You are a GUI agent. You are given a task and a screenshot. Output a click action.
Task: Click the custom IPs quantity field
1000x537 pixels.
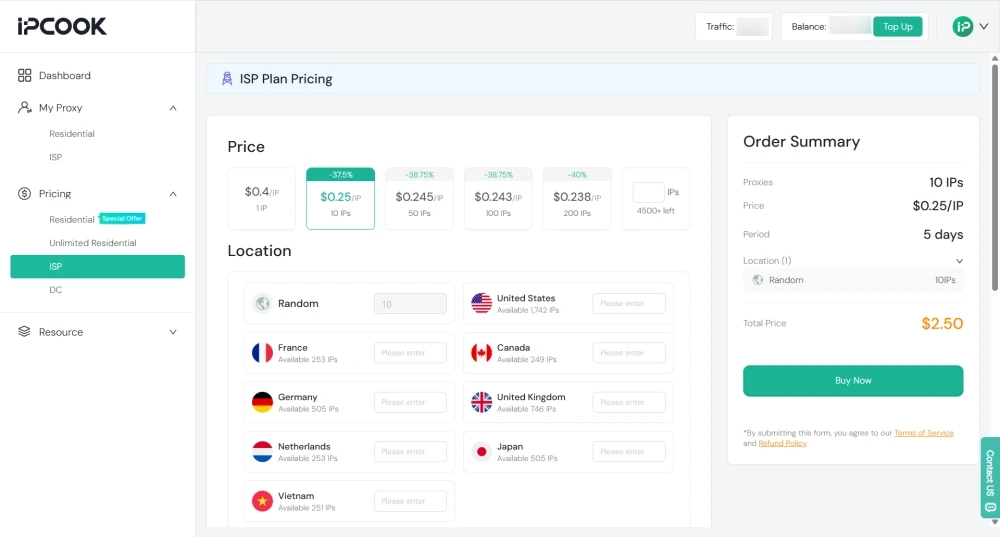pyautogui.click(x=648, y=192)
